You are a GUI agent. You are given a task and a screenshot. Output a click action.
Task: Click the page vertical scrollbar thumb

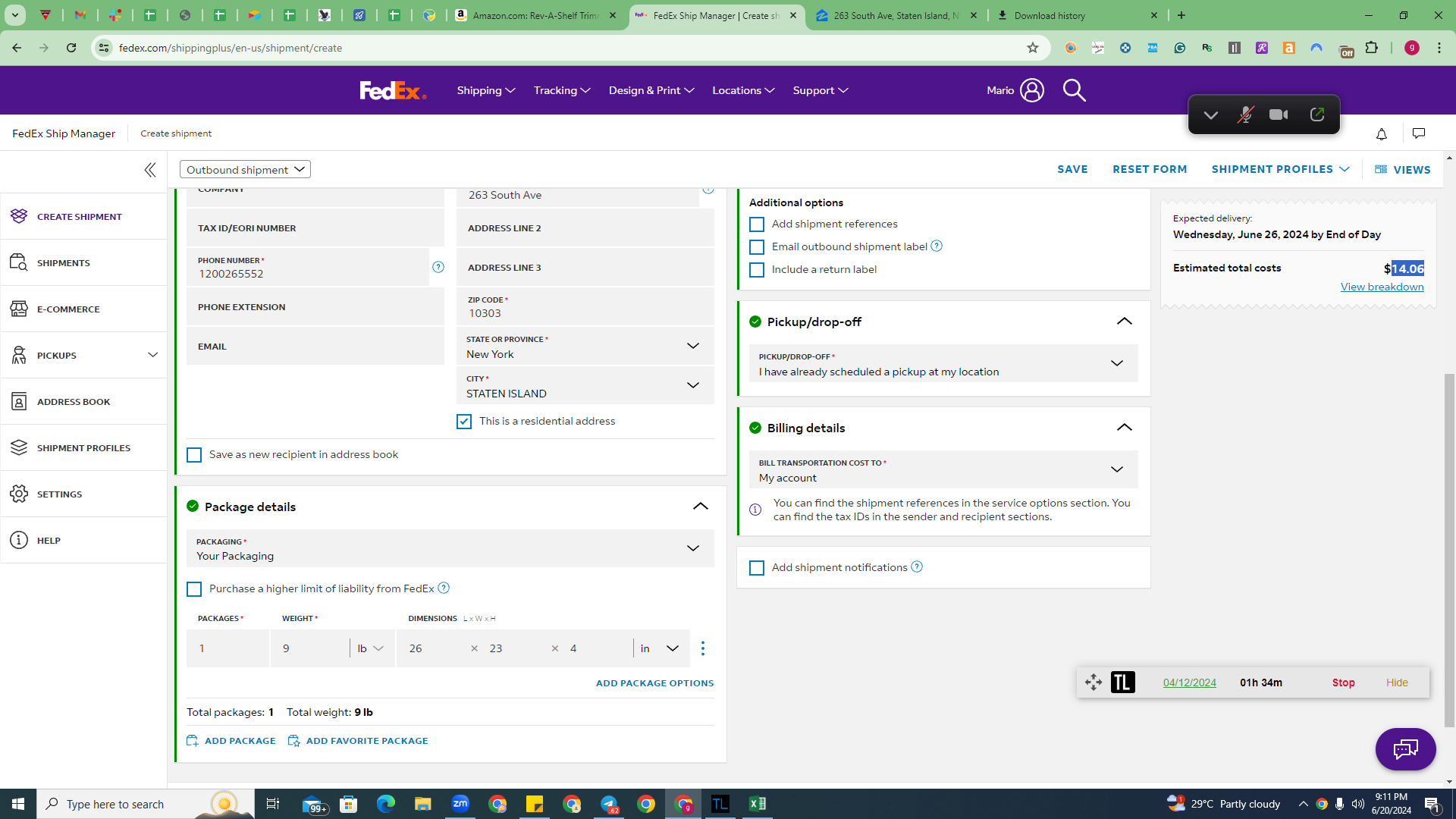(1449, 550)
